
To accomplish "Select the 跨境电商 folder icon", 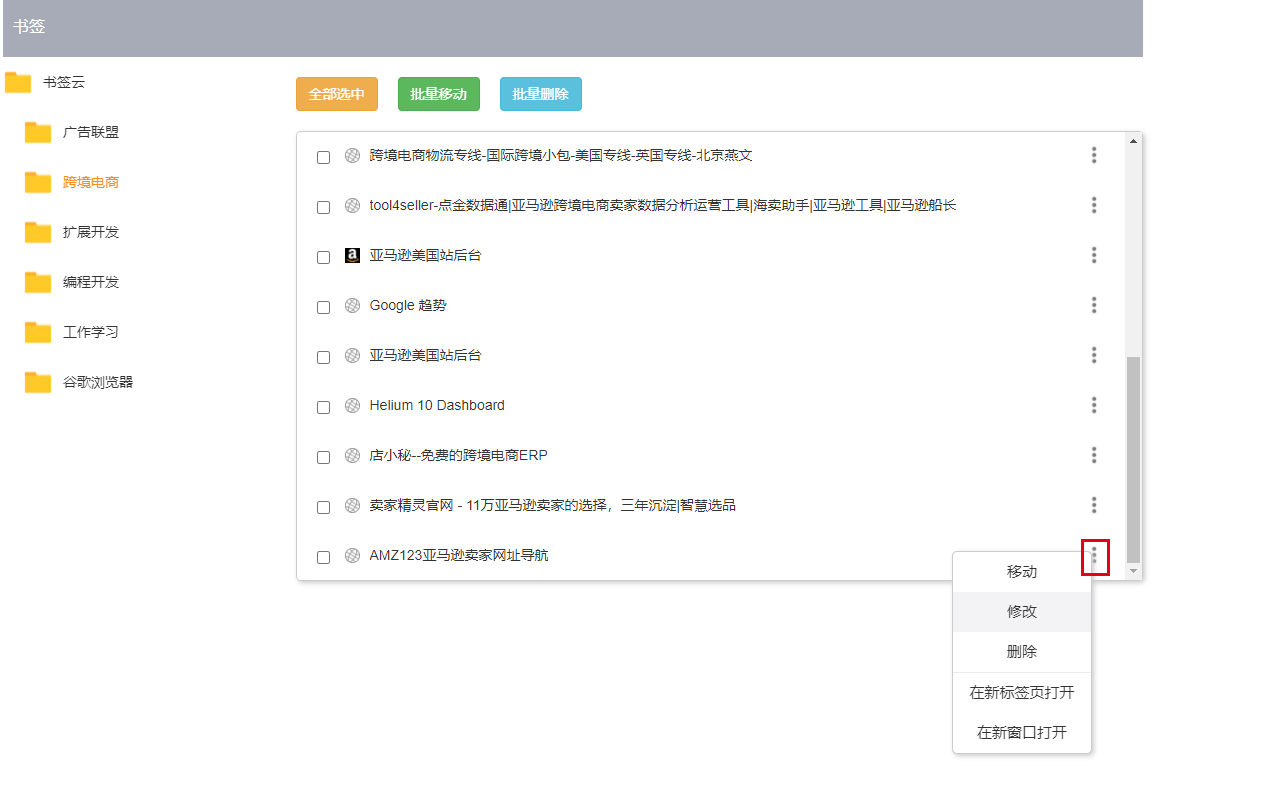I will tap(38, 182).
